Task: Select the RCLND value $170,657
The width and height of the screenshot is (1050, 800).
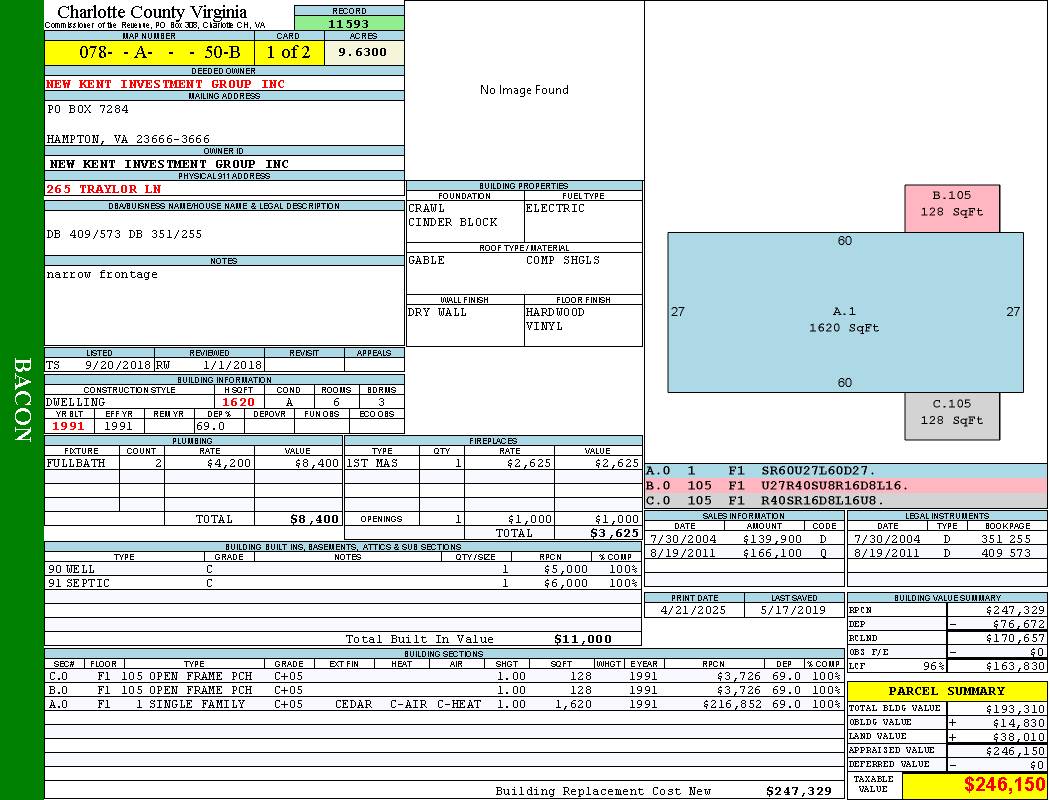Action: pos(1015,639)
